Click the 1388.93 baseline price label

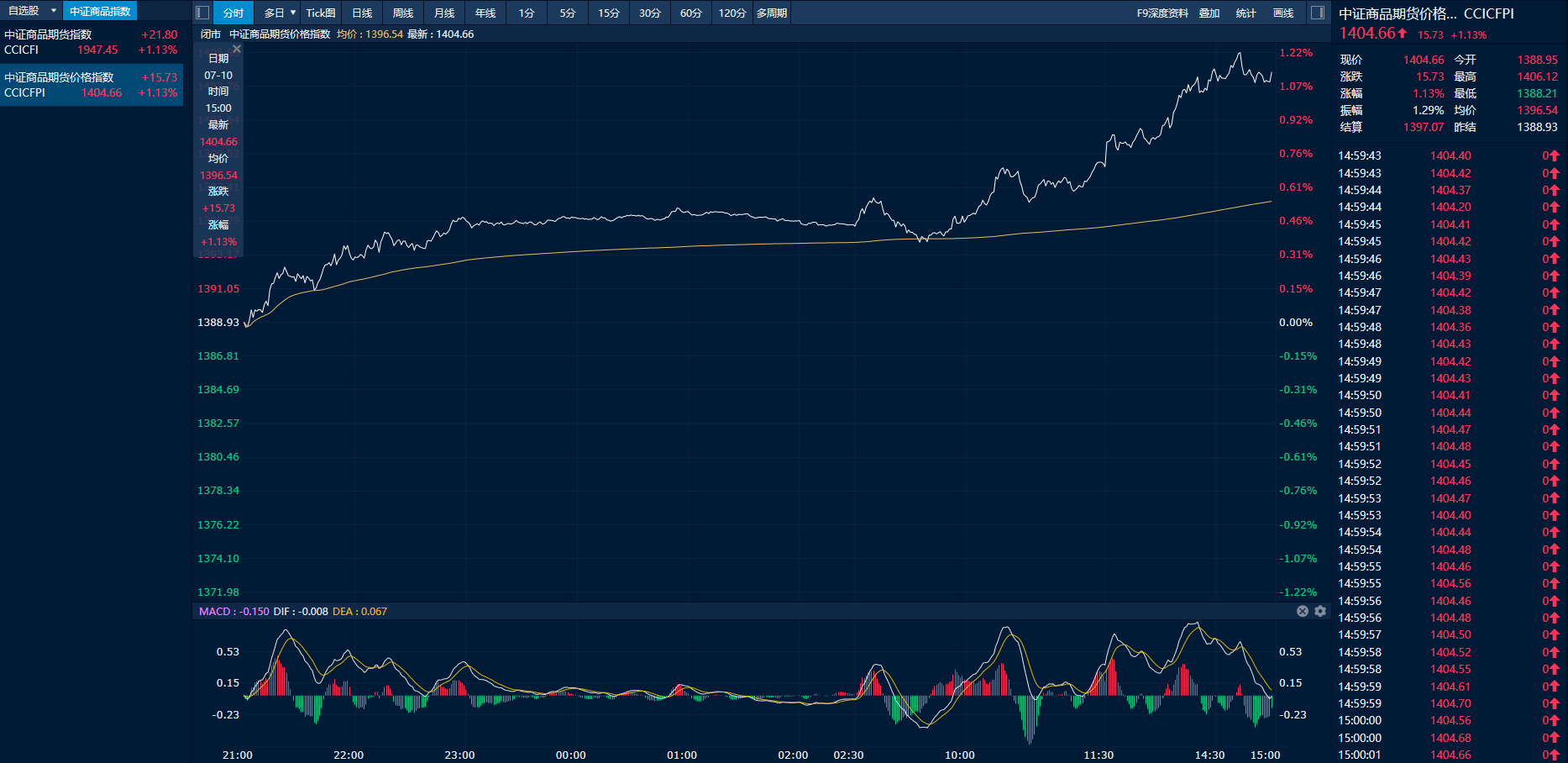coord(218,322)
